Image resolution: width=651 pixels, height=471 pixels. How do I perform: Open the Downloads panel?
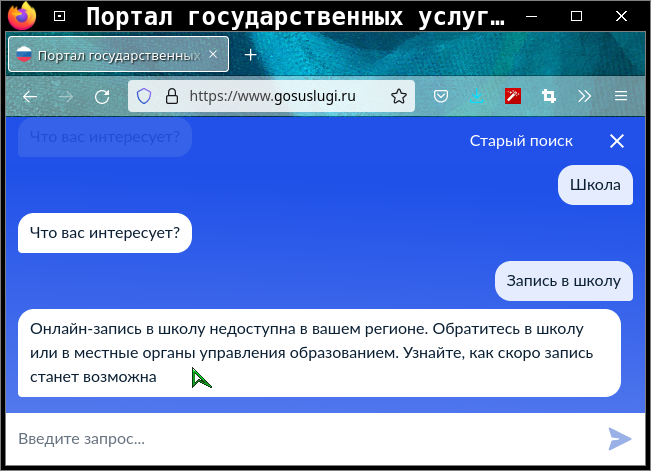(x=477, y=96)
